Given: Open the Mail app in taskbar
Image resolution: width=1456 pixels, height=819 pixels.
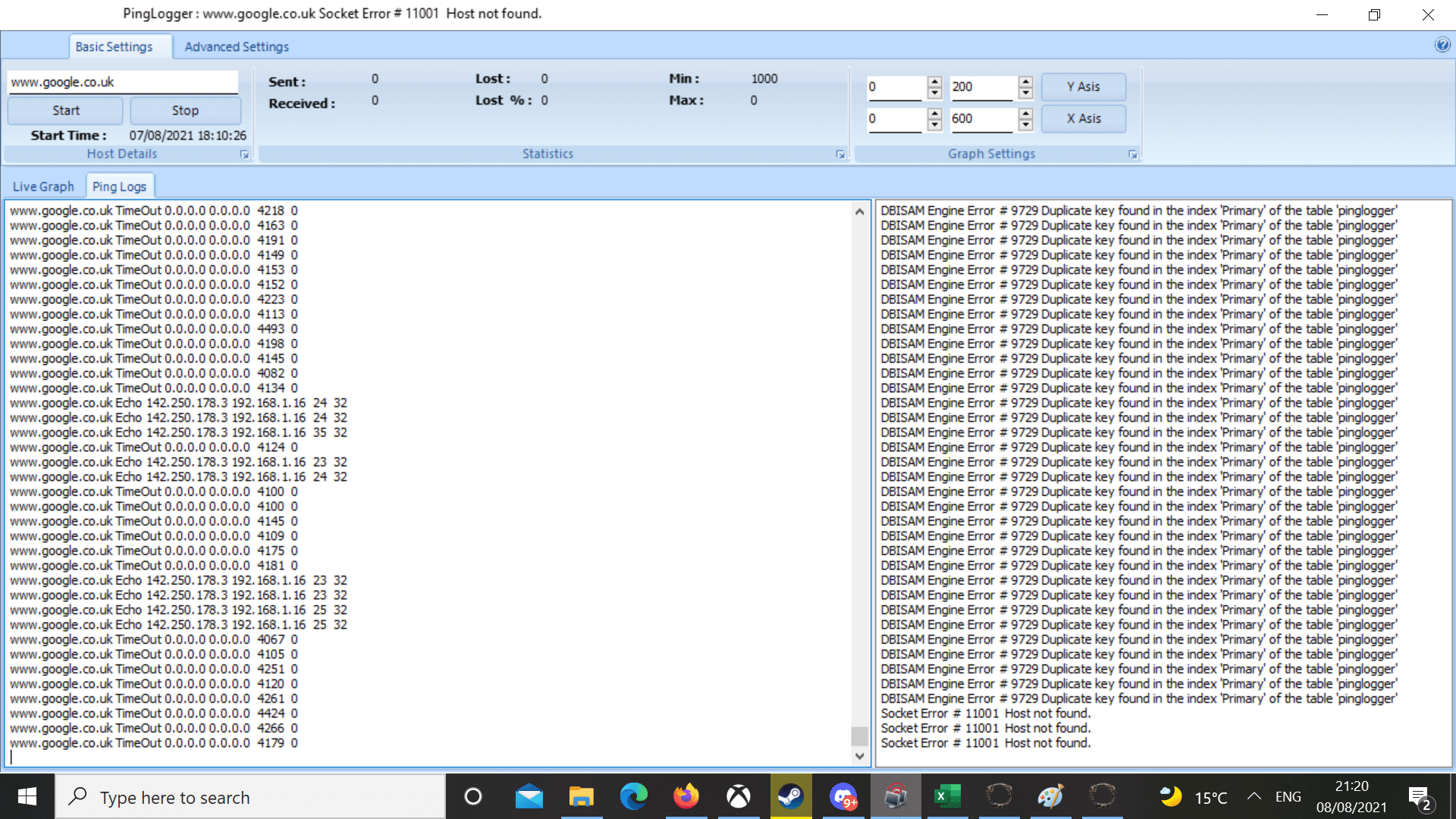Looking at the screenshot, I should tap(529, 796).
